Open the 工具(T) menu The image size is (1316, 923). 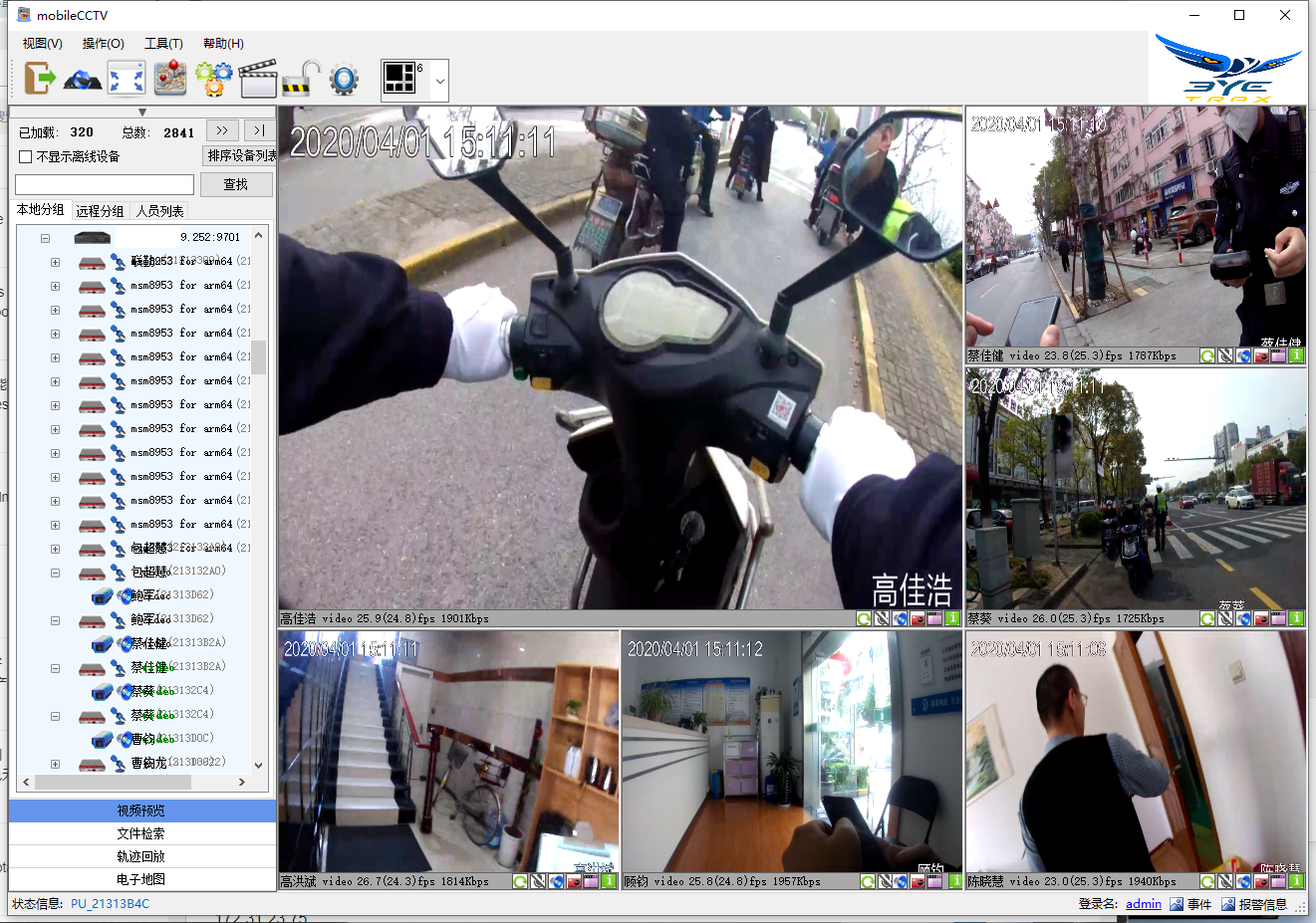(x=163, y=43)
